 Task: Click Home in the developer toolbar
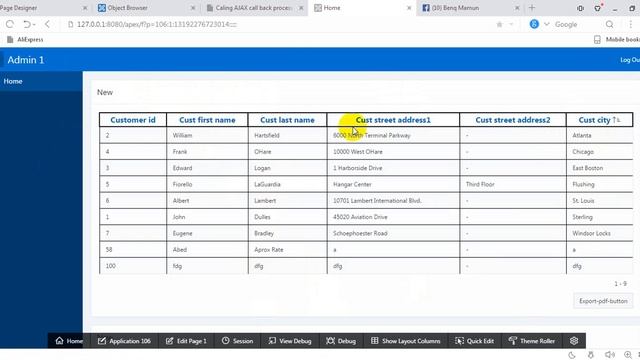coord(69,341)
